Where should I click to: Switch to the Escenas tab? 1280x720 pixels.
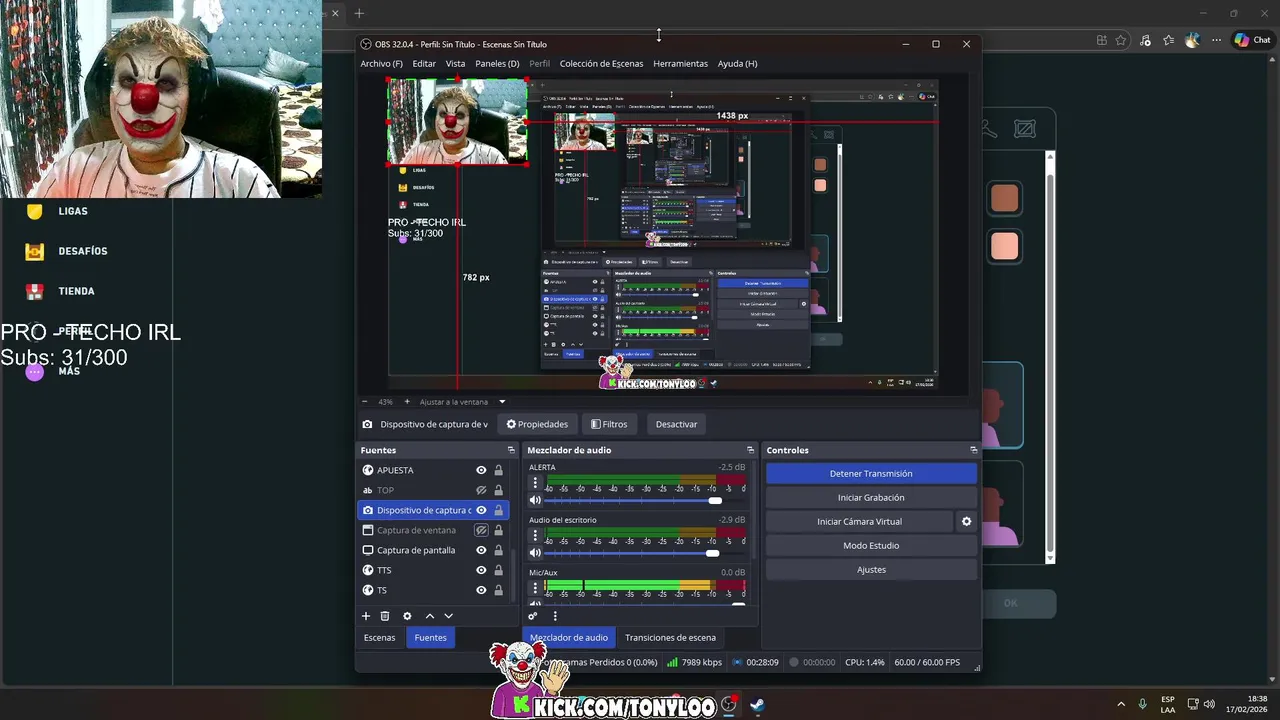[379, 637]
